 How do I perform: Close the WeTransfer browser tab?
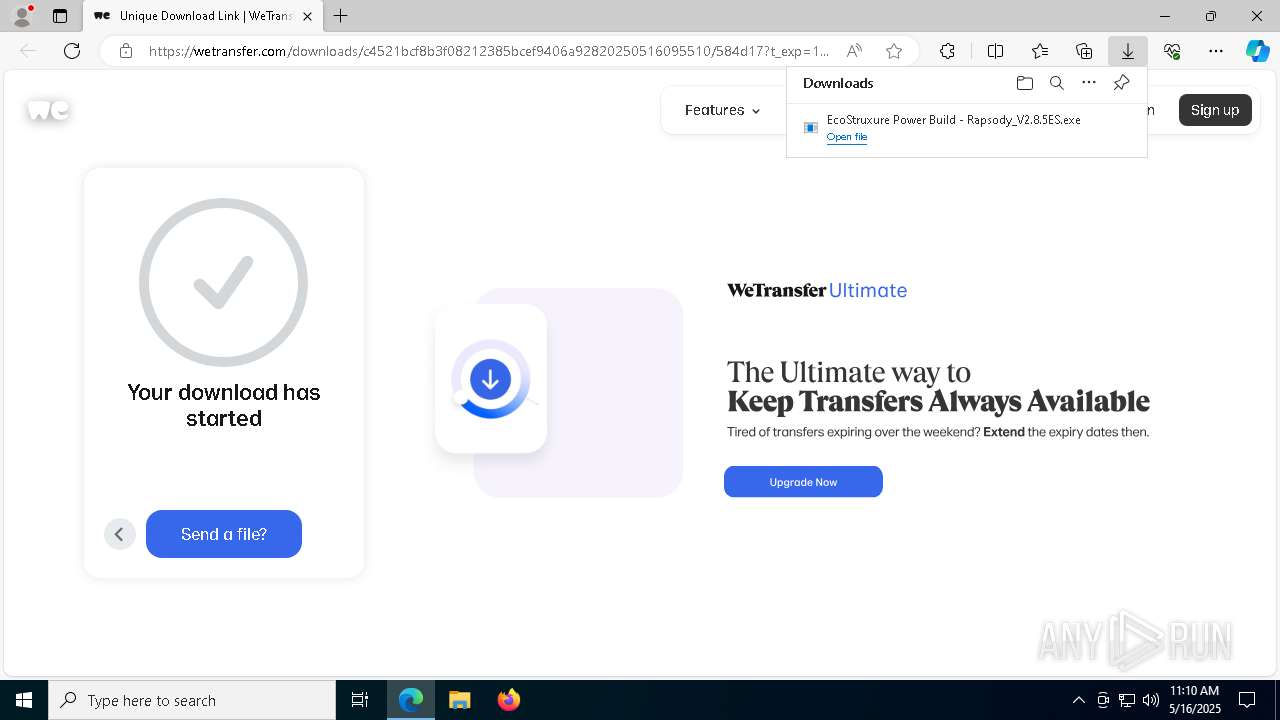[307, 16]
